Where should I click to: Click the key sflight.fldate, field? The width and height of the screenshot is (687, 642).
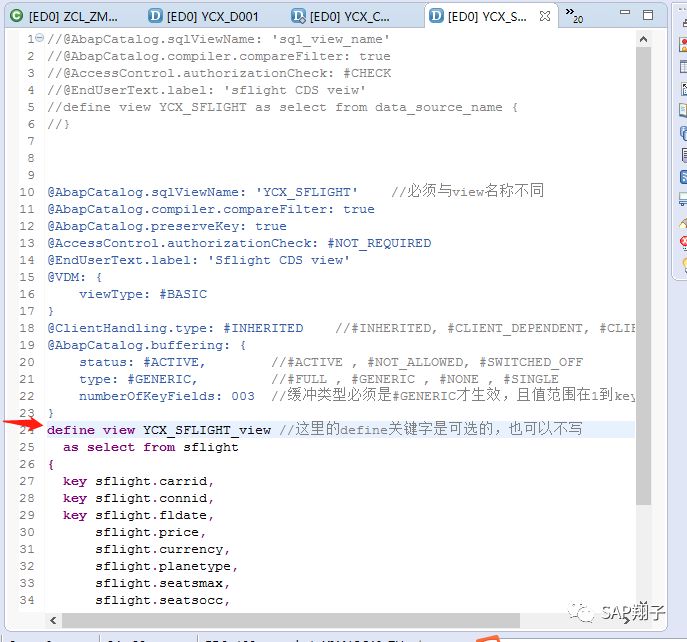[x=138, y=516]
